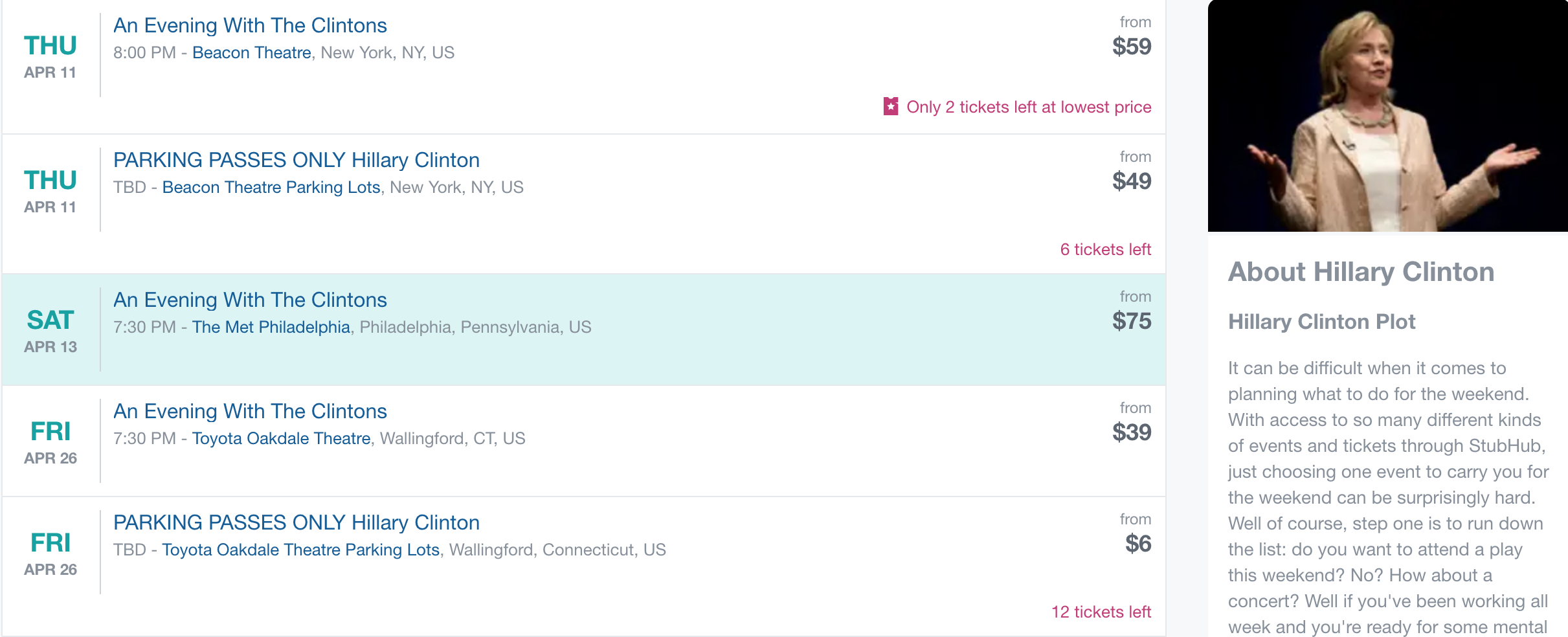Screen dimensions: 1568x637
Task: Click the SAT APR 13 date block
Action: coord(50,330)
